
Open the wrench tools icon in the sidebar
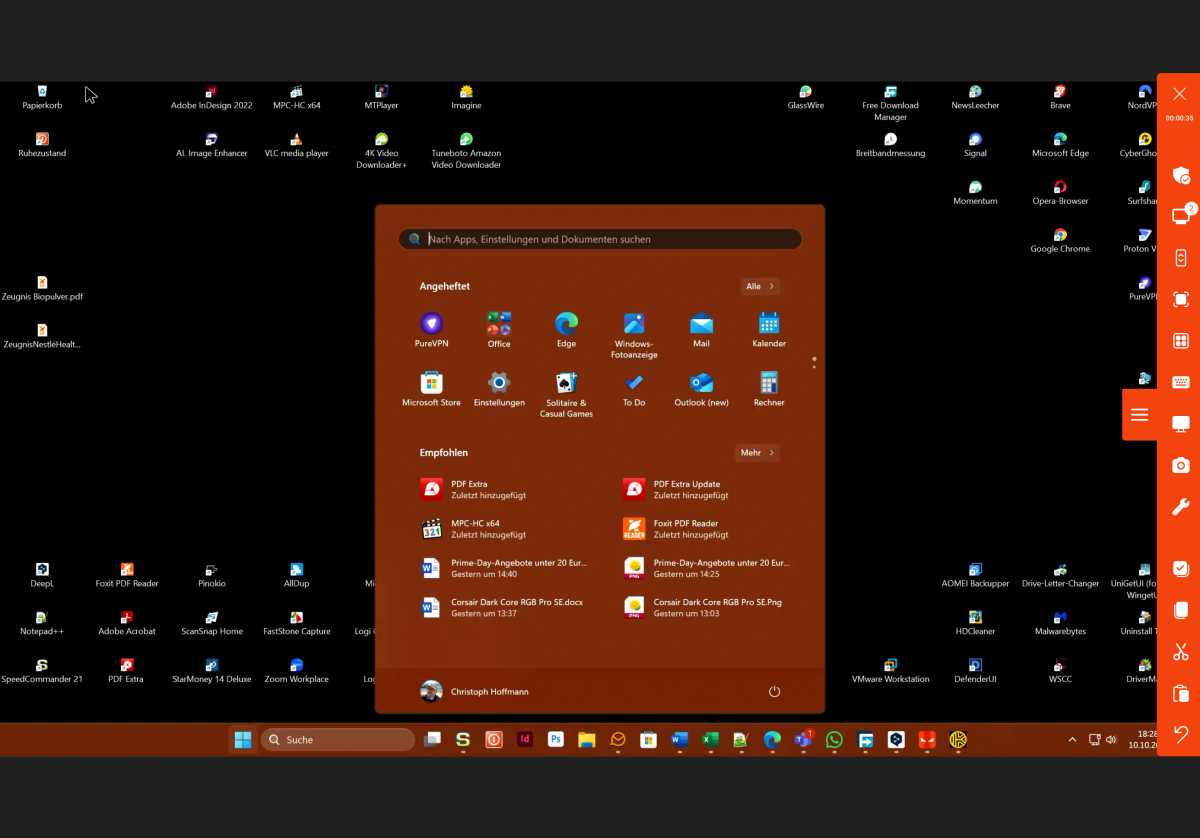[x=1180, y=507]
